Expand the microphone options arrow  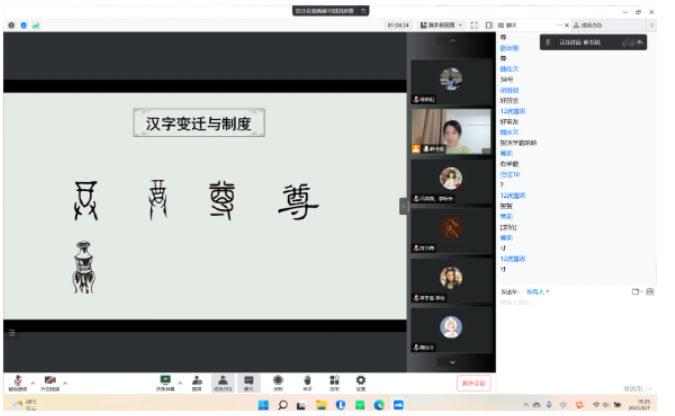pos(31,381)
